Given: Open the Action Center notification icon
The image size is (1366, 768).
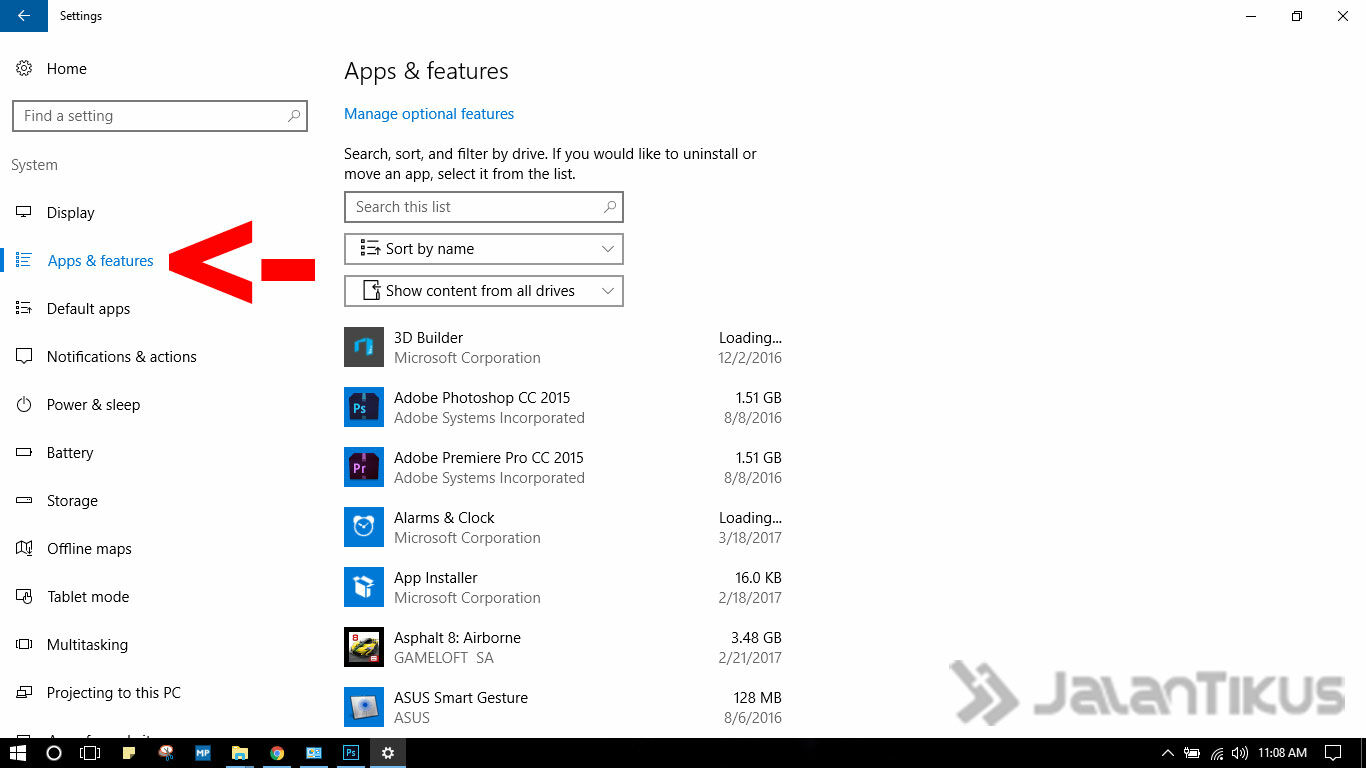Looking at the screenshot, I should pyautogui.click(x=1333, y=753).
